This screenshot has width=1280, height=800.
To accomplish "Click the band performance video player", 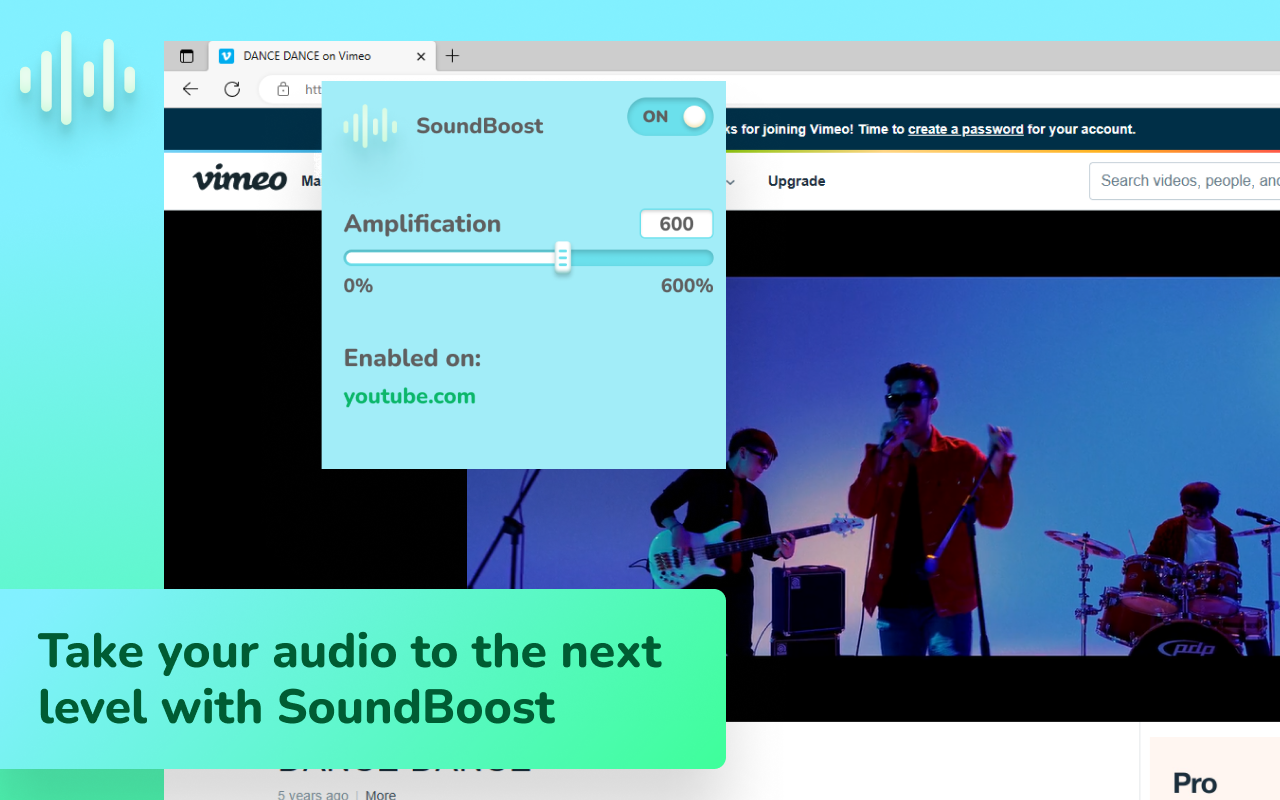I will [873, 466].
